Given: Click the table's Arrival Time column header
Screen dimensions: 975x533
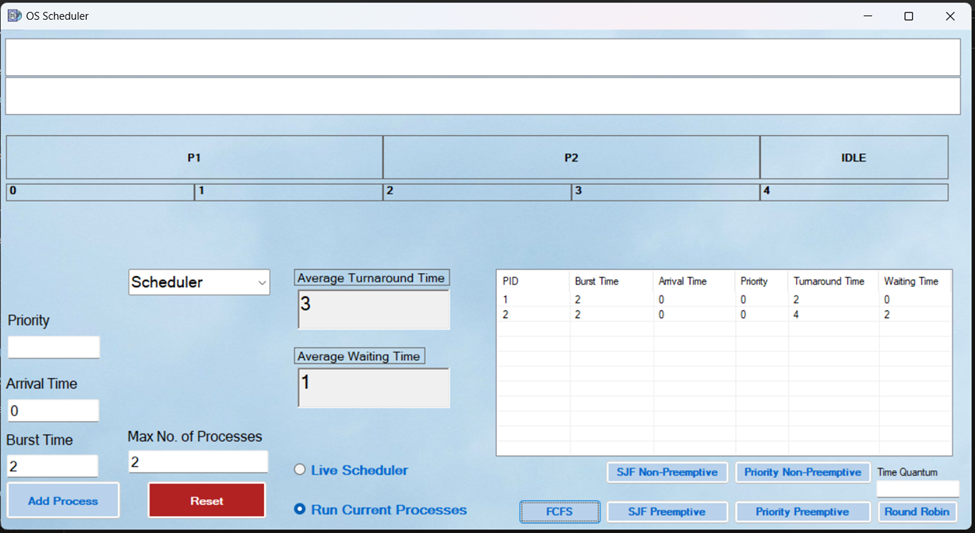Looking at the screenshot, I should [694, 281].
